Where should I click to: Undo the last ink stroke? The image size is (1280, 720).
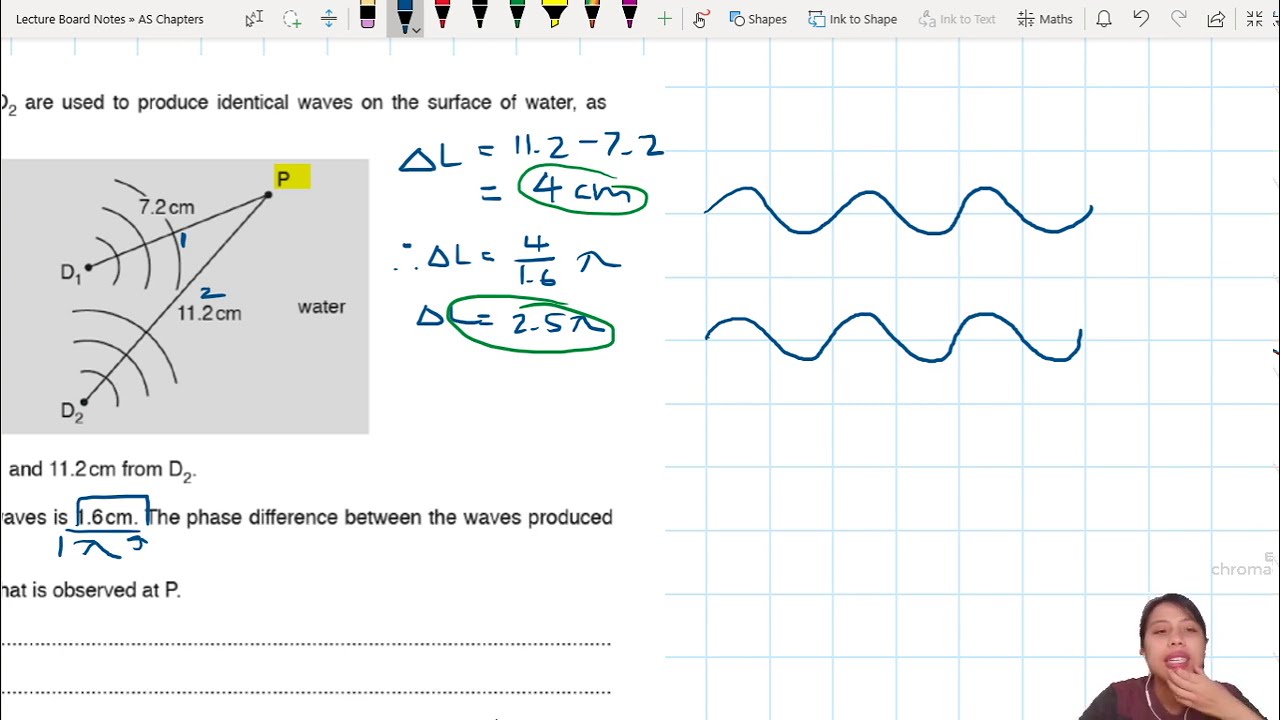coord(1141,18)
